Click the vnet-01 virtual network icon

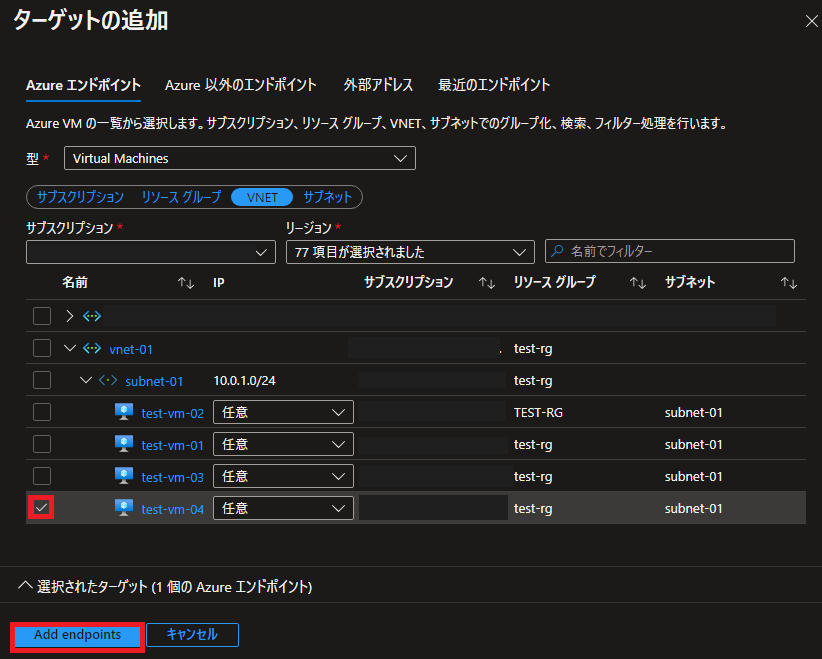click(x=92, y=349)
